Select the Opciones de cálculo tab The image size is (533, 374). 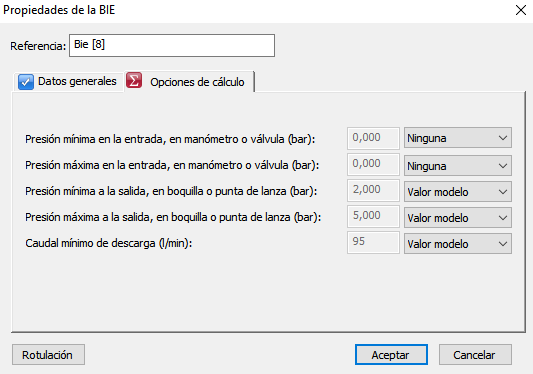point(189,82)
